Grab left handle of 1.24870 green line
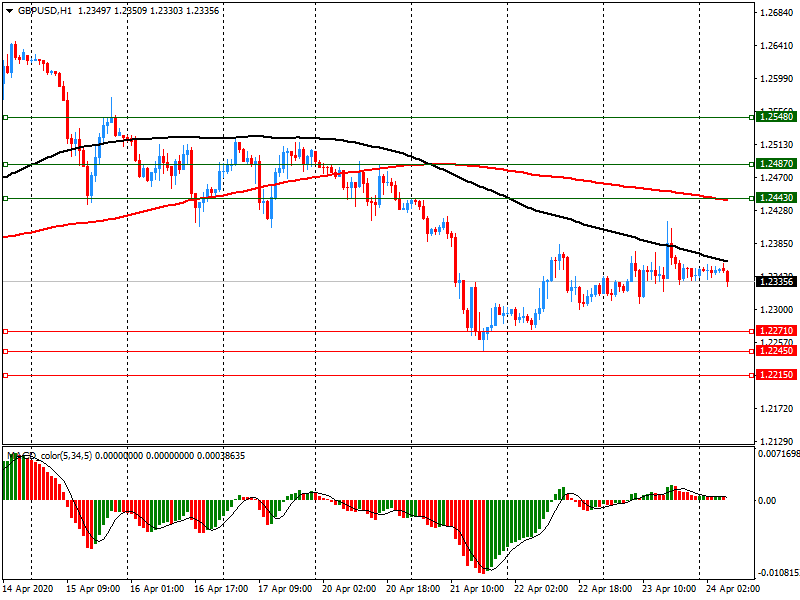This screenshot has width=800, height=600. (x=6, y=164)
